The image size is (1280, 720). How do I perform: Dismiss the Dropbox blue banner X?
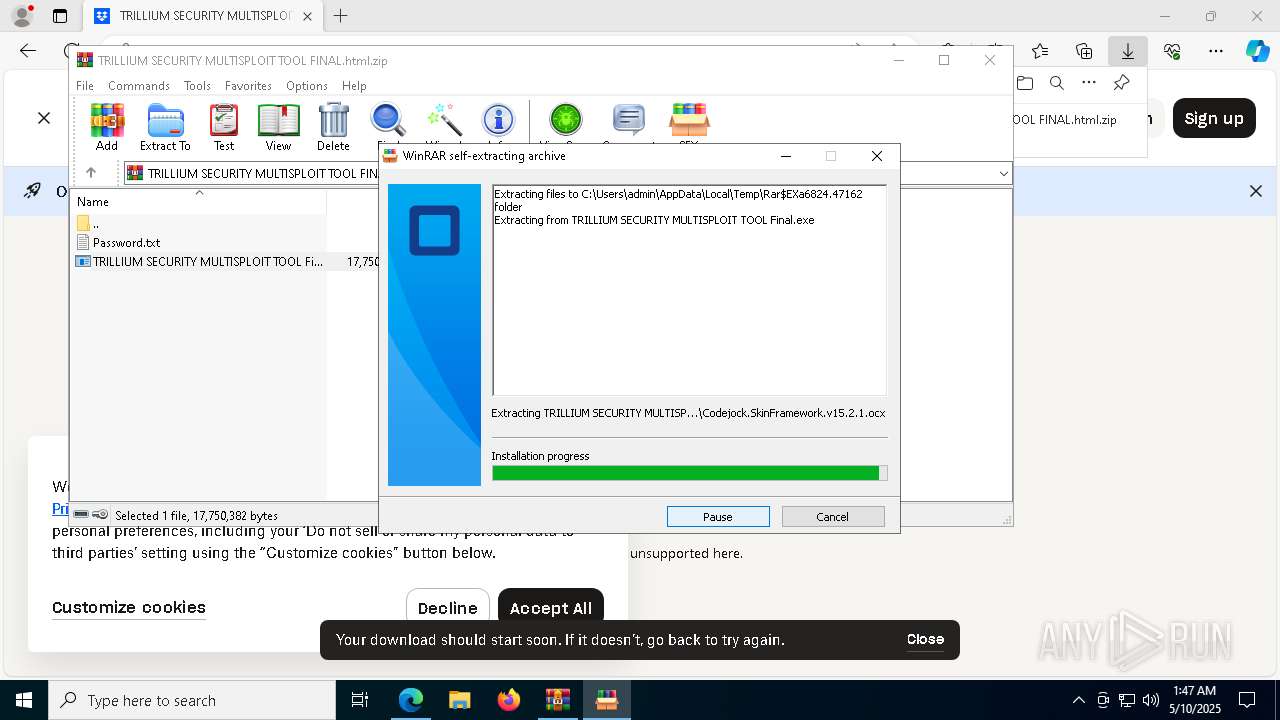(1256, 191)
